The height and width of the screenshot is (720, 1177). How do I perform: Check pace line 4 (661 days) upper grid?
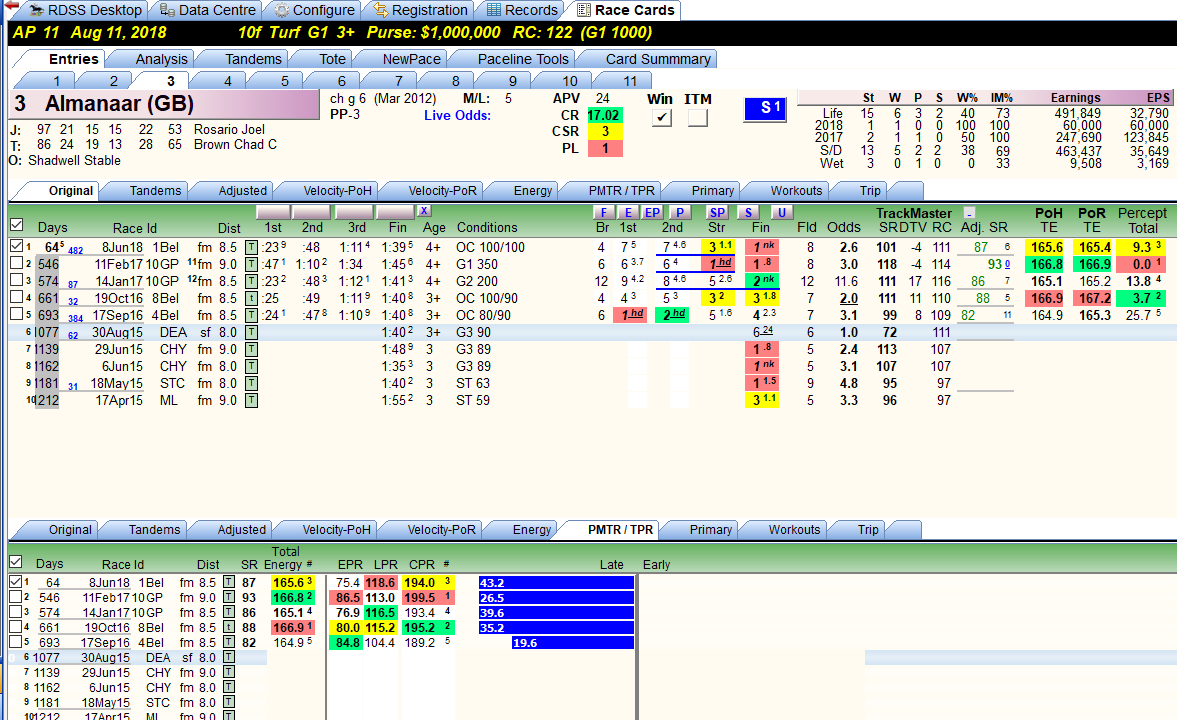(x=17, y=297)
